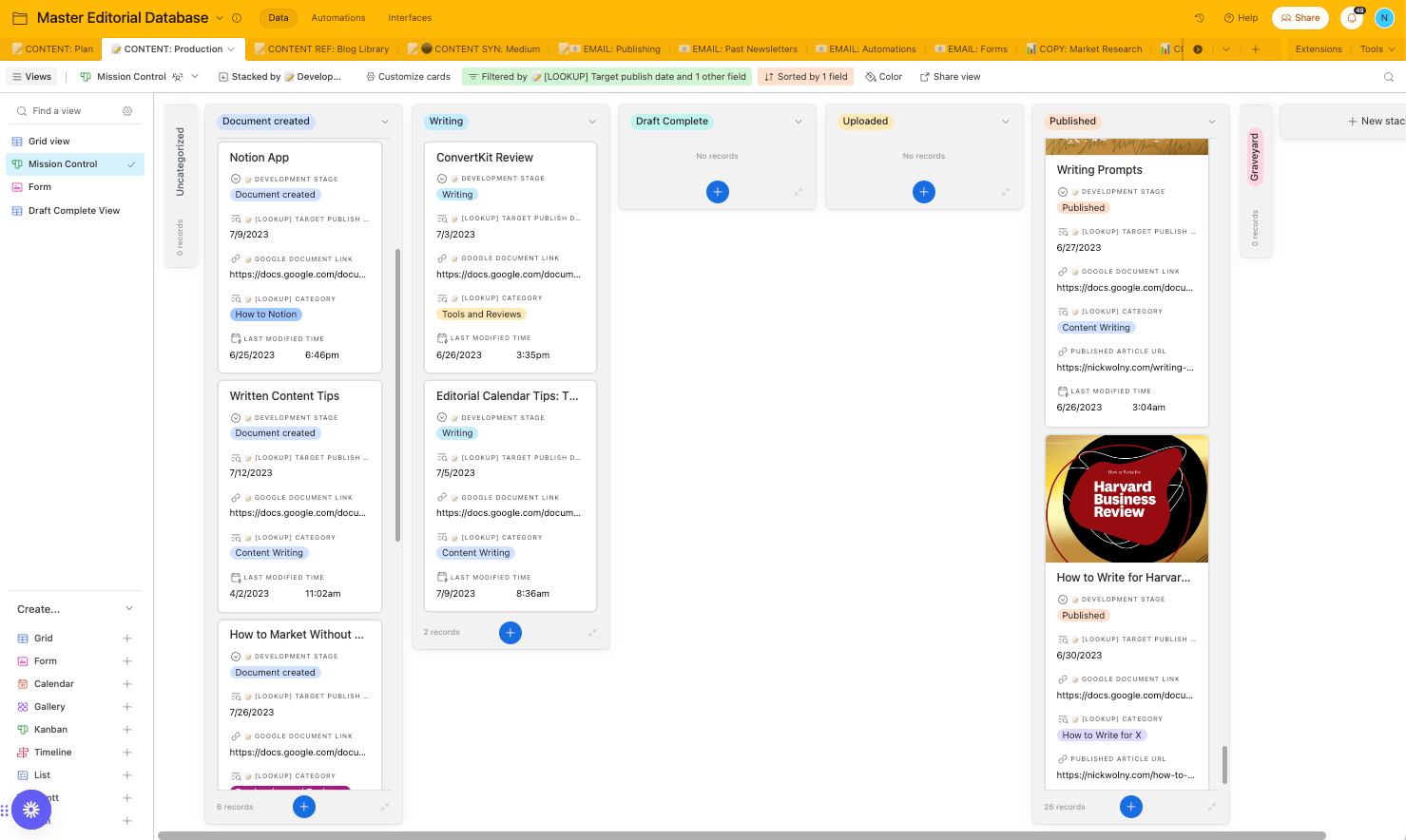Screen dimensions: 1406x840
Task: Open collaborators icon next to Mission Control
Action: click(178, 77)
